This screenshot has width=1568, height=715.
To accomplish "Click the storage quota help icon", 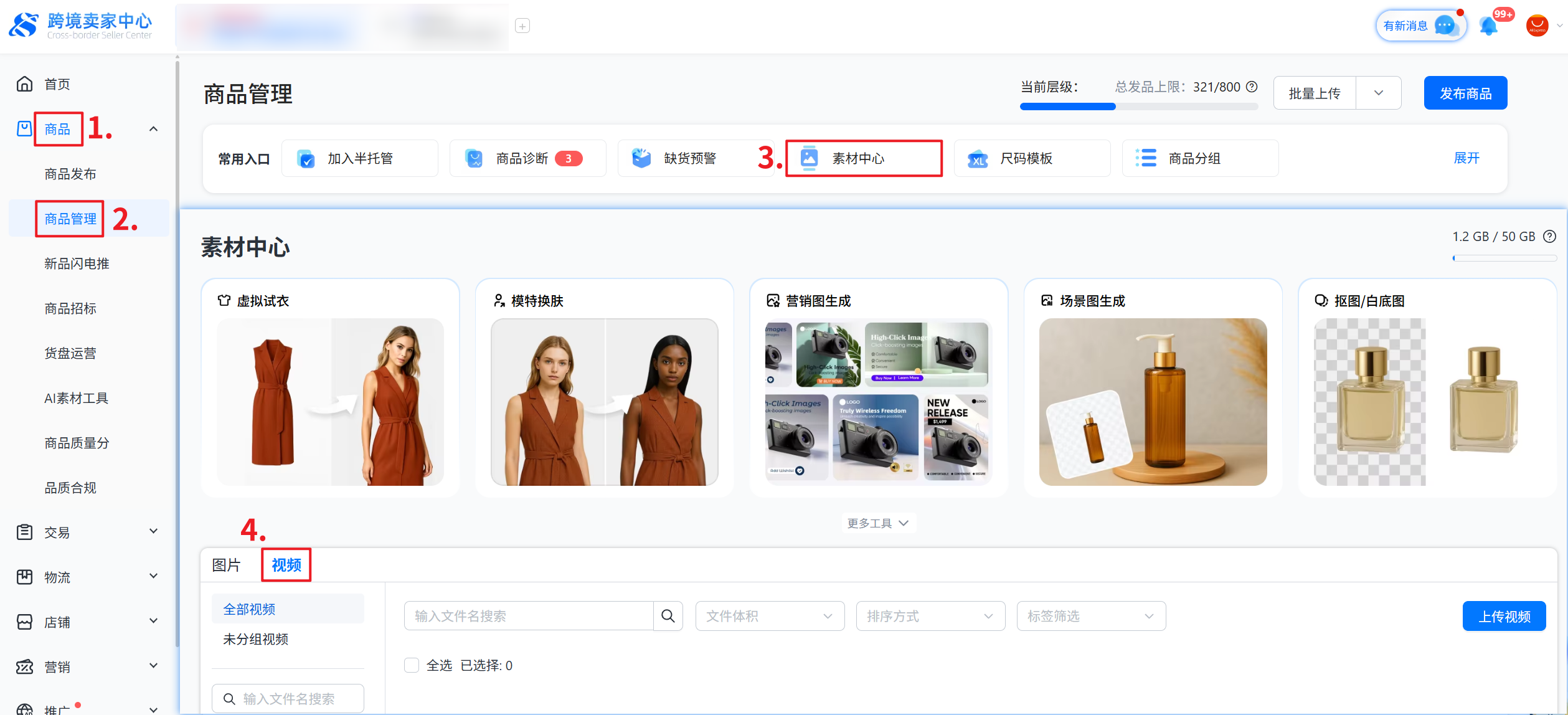I will pos(1550,237).
